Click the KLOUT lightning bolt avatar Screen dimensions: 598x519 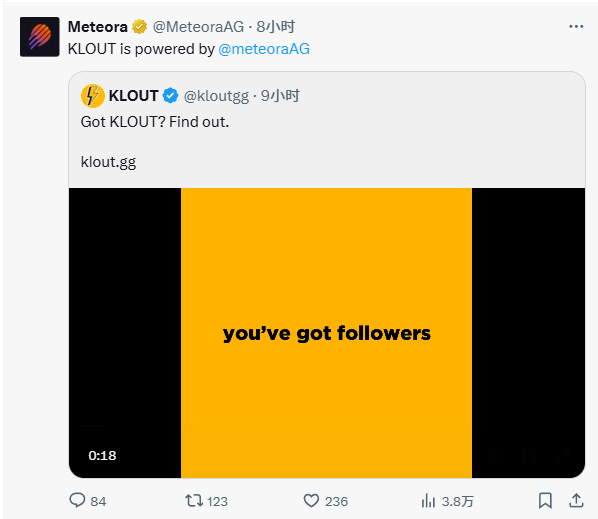coord(93,96)
